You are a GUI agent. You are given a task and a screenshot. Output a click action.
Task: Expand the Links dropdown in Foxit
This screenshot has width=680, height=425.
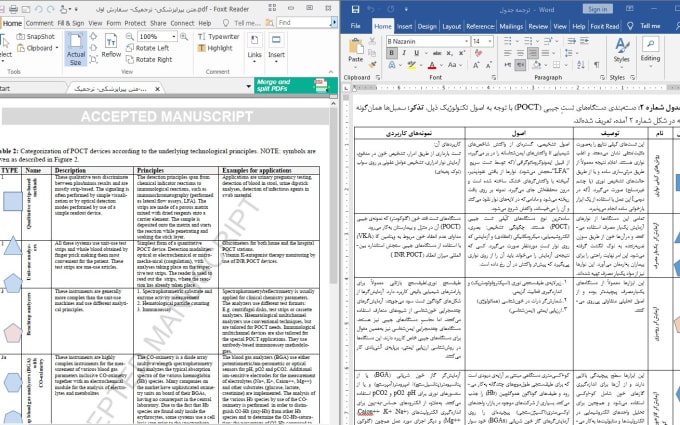point(255,62)
